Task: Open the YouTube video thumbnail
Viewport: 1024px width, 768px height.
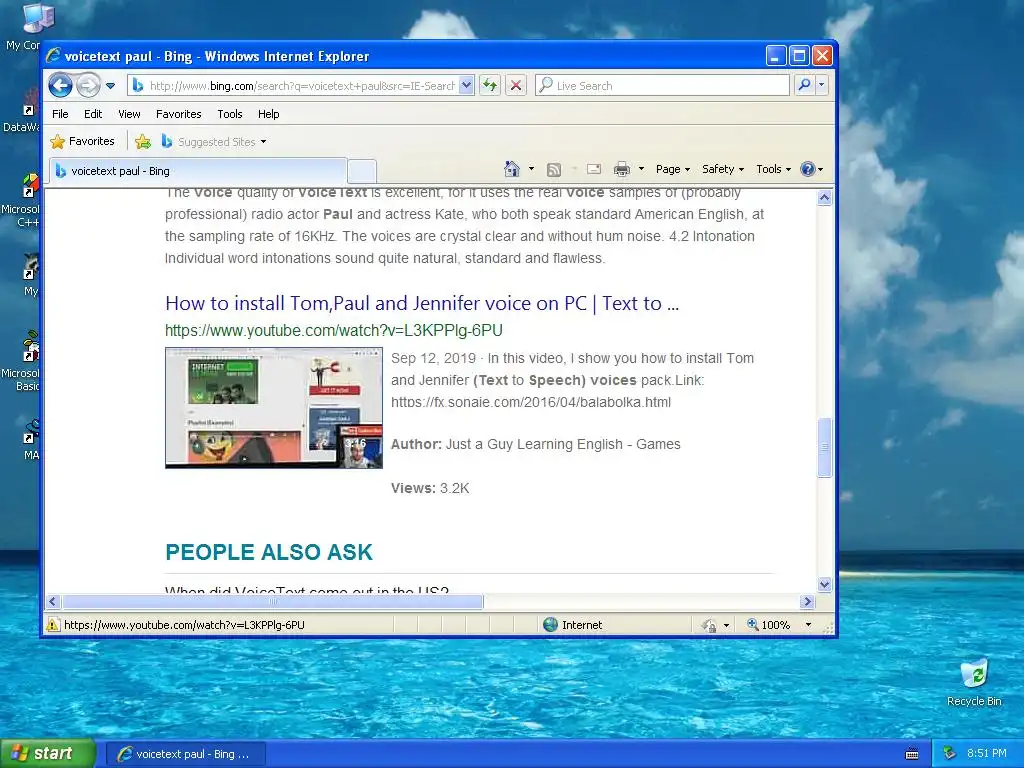Action: pos(274,408)
